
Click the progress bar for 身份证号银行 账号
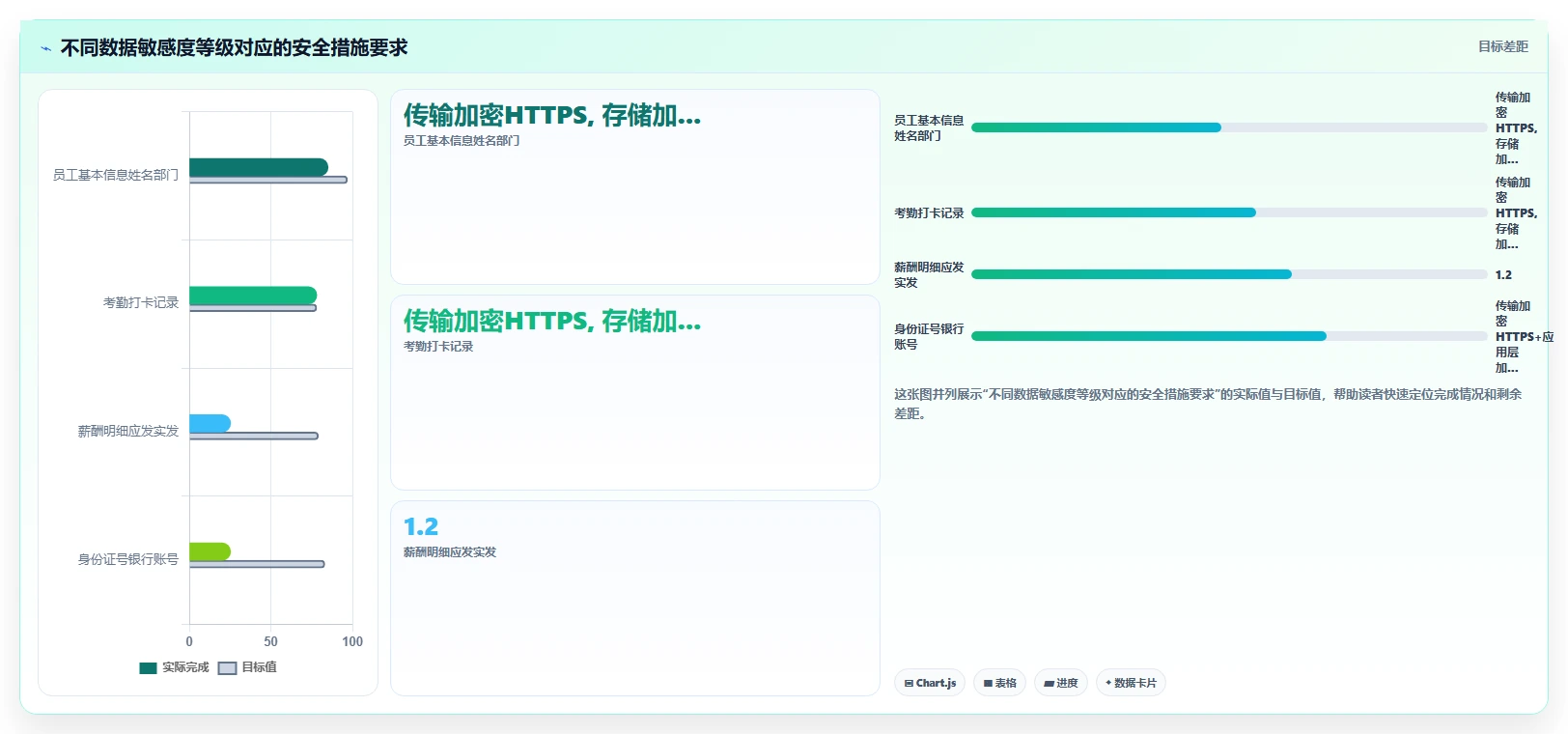click(x=1229, y=336)
